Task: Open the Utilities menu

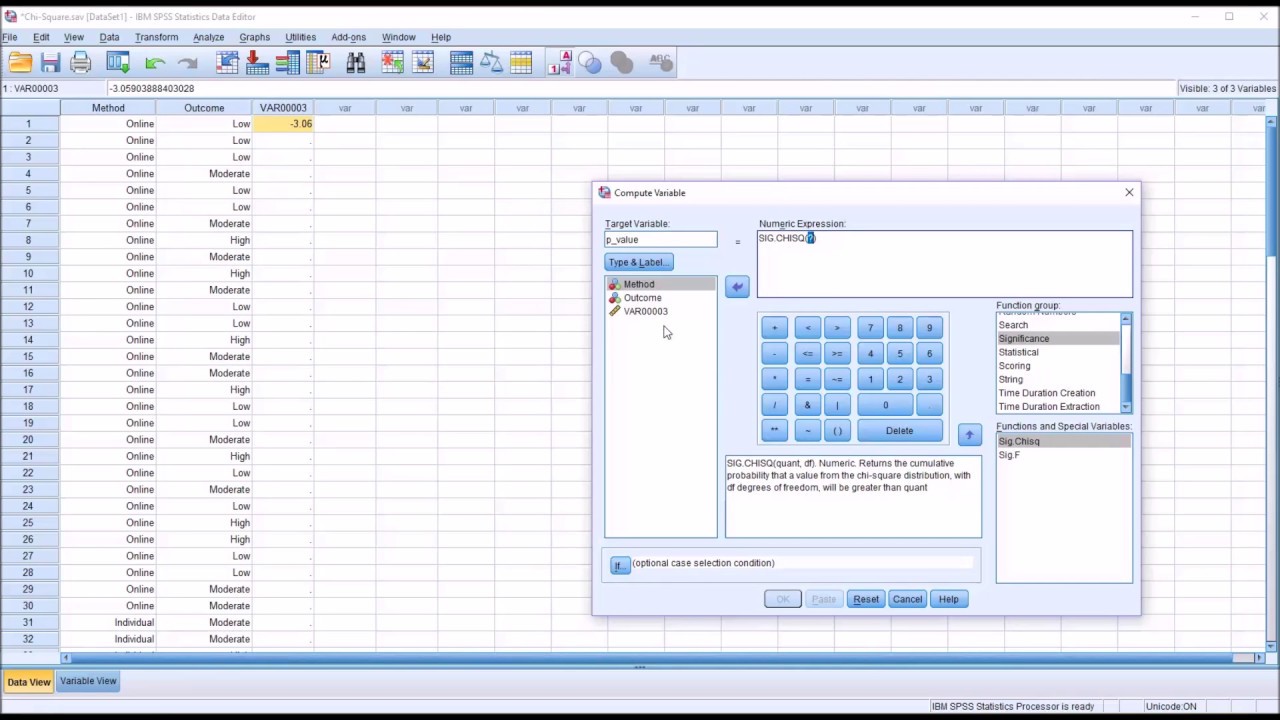Action: (300, 37)
